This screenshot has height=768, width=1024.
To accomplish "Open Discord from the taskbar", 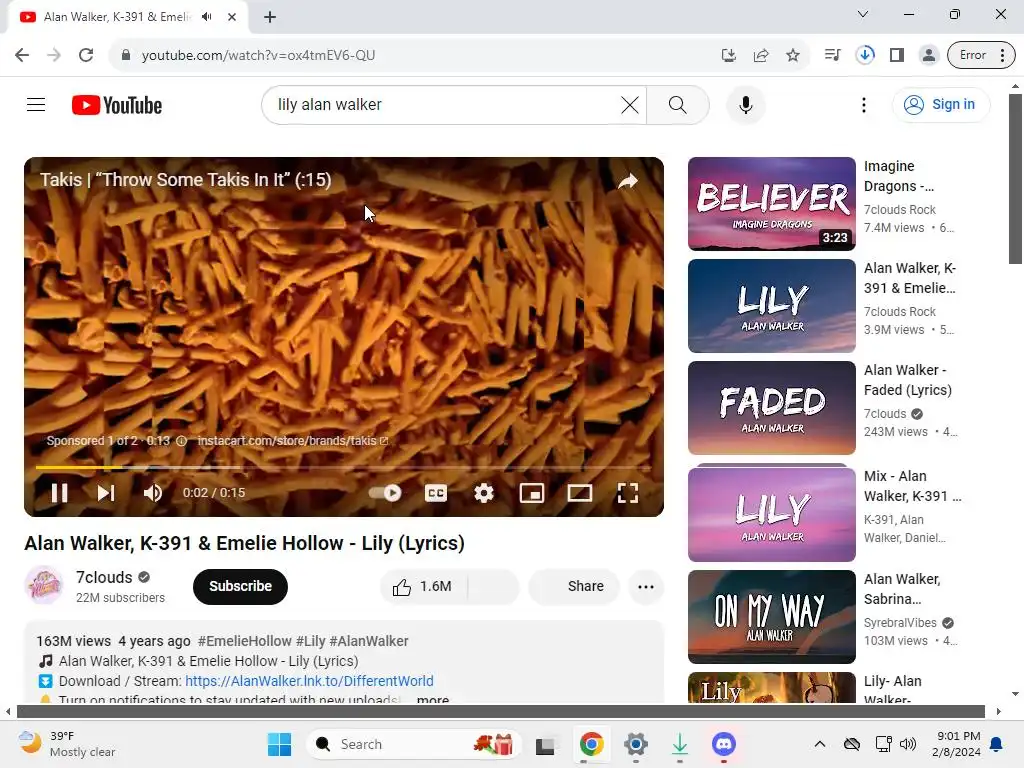I will point(724,744).
